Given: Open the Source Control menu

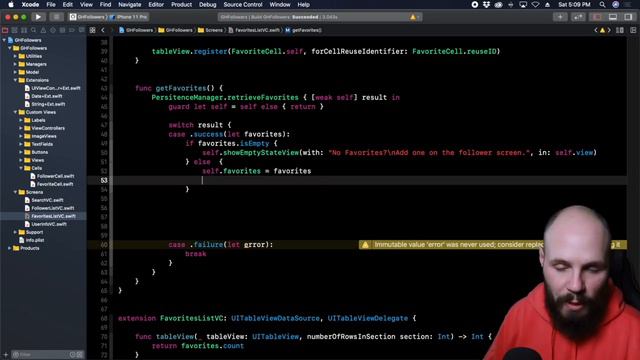Looking at the screenshot, I should pos(243,4).
